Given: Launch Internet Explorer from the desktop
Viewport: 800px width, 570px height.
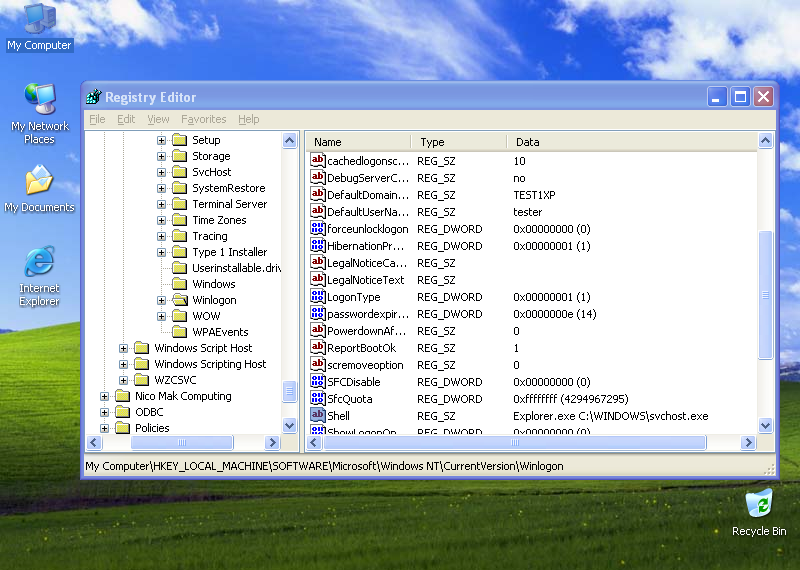Looking at the screenshot, I should click(39, 276).
